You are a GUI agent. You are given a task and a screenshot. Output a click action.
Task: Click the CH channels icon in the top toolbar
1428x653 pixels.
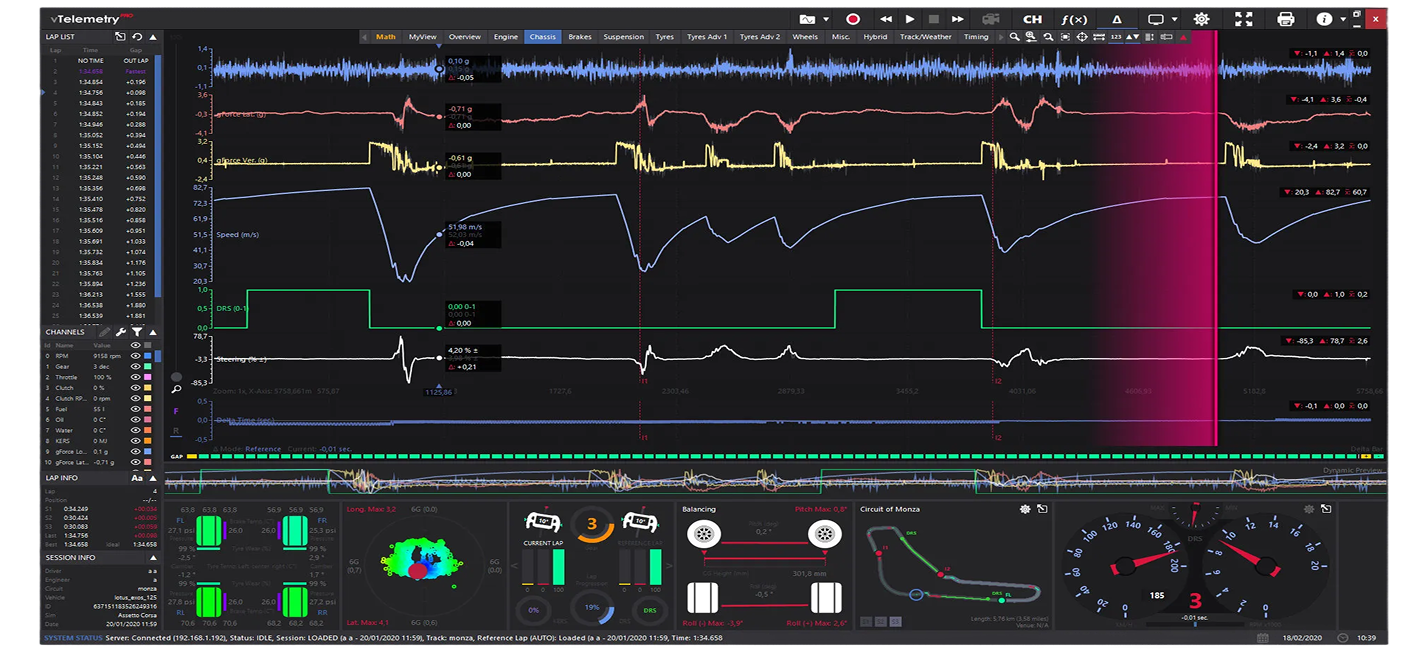pyautogui.click(x=1032, y=19)
